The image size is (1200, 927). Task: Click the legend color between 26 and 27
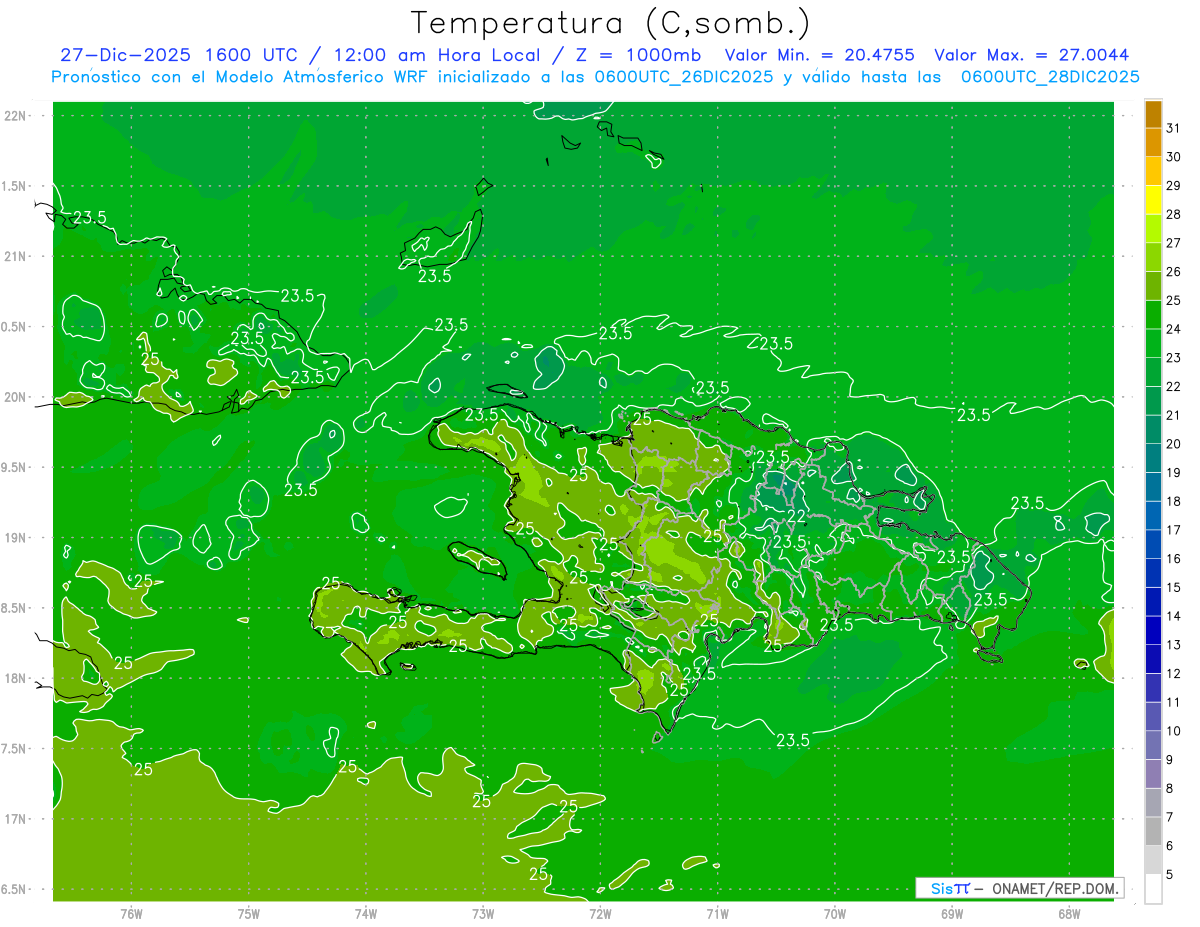coord(1153,258)
